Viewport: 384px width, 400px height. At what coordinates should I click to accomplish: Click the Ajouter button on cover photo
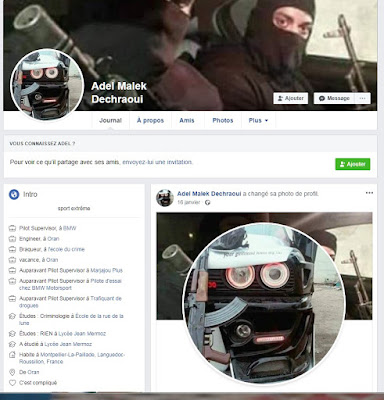[291, 98]
